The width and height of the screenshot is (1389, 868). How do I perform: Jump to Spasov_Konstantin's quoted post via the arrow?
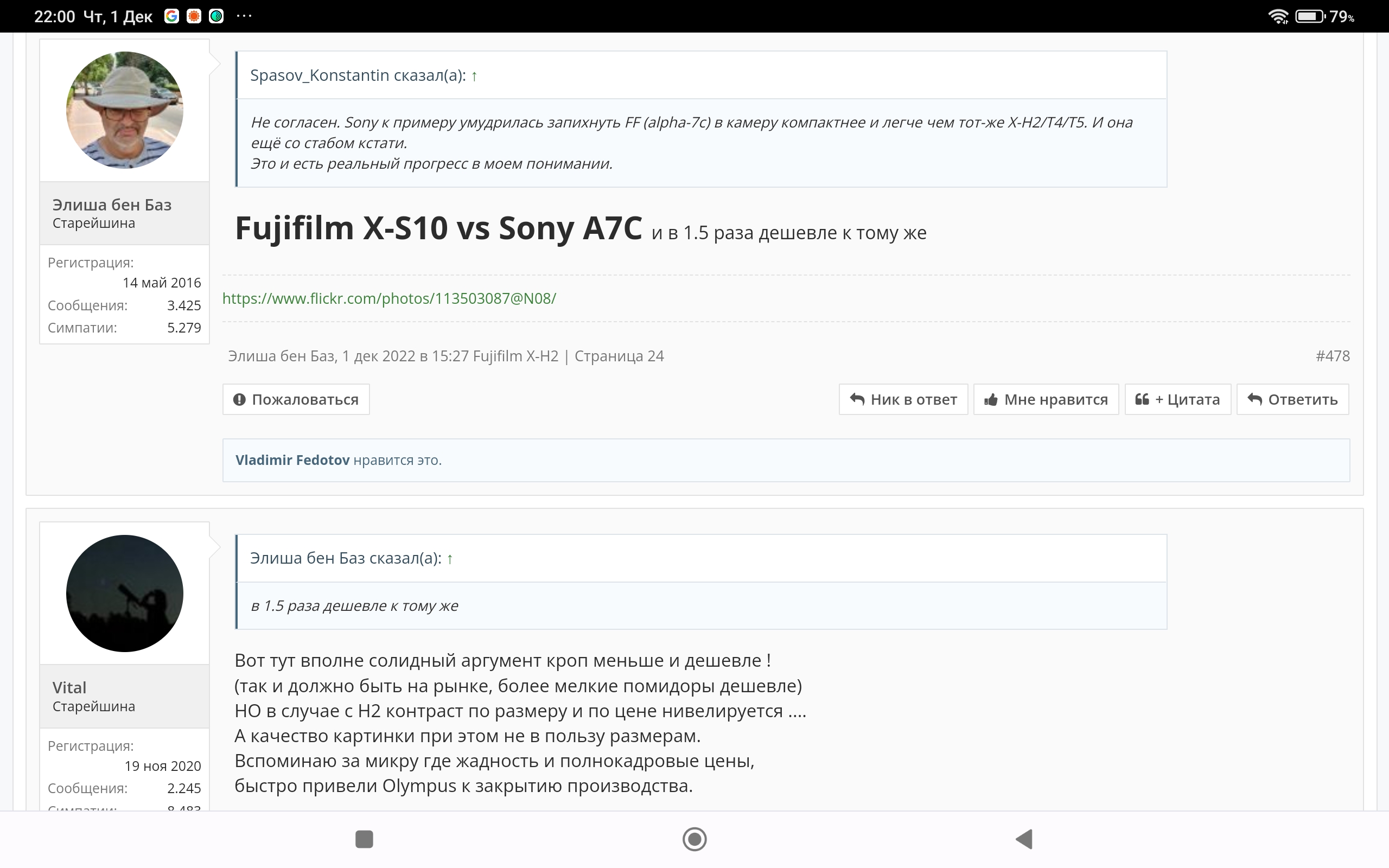tap(474, 76)
